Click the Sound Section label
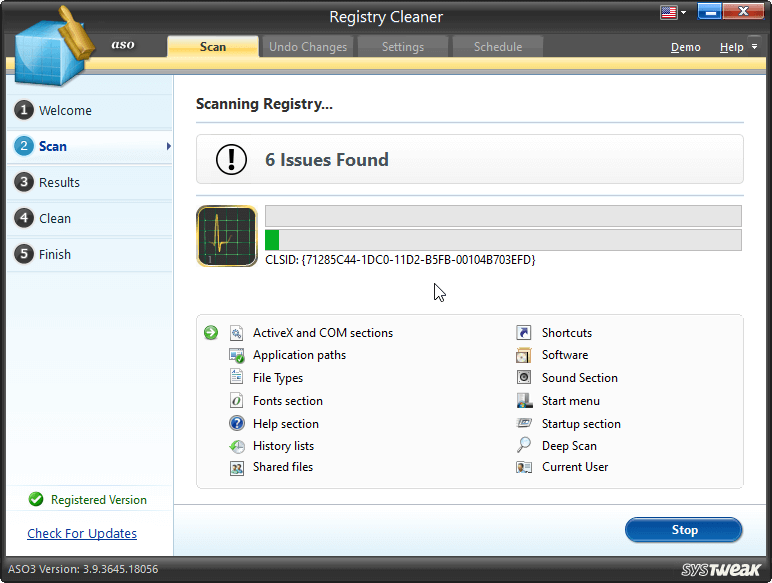 (x=579, y=378)
